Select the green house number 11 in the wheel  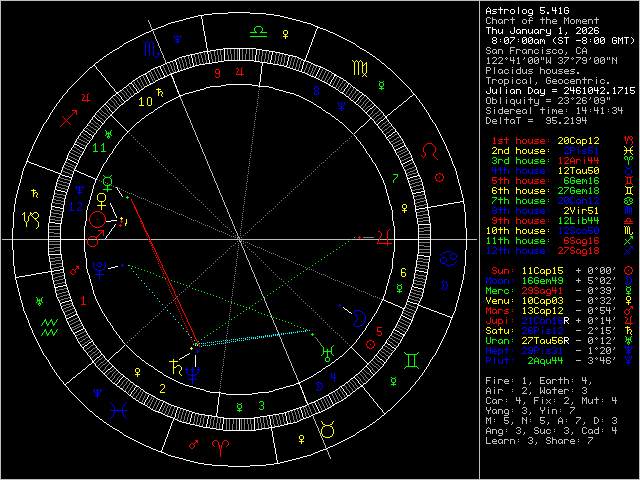pos(100,147)
